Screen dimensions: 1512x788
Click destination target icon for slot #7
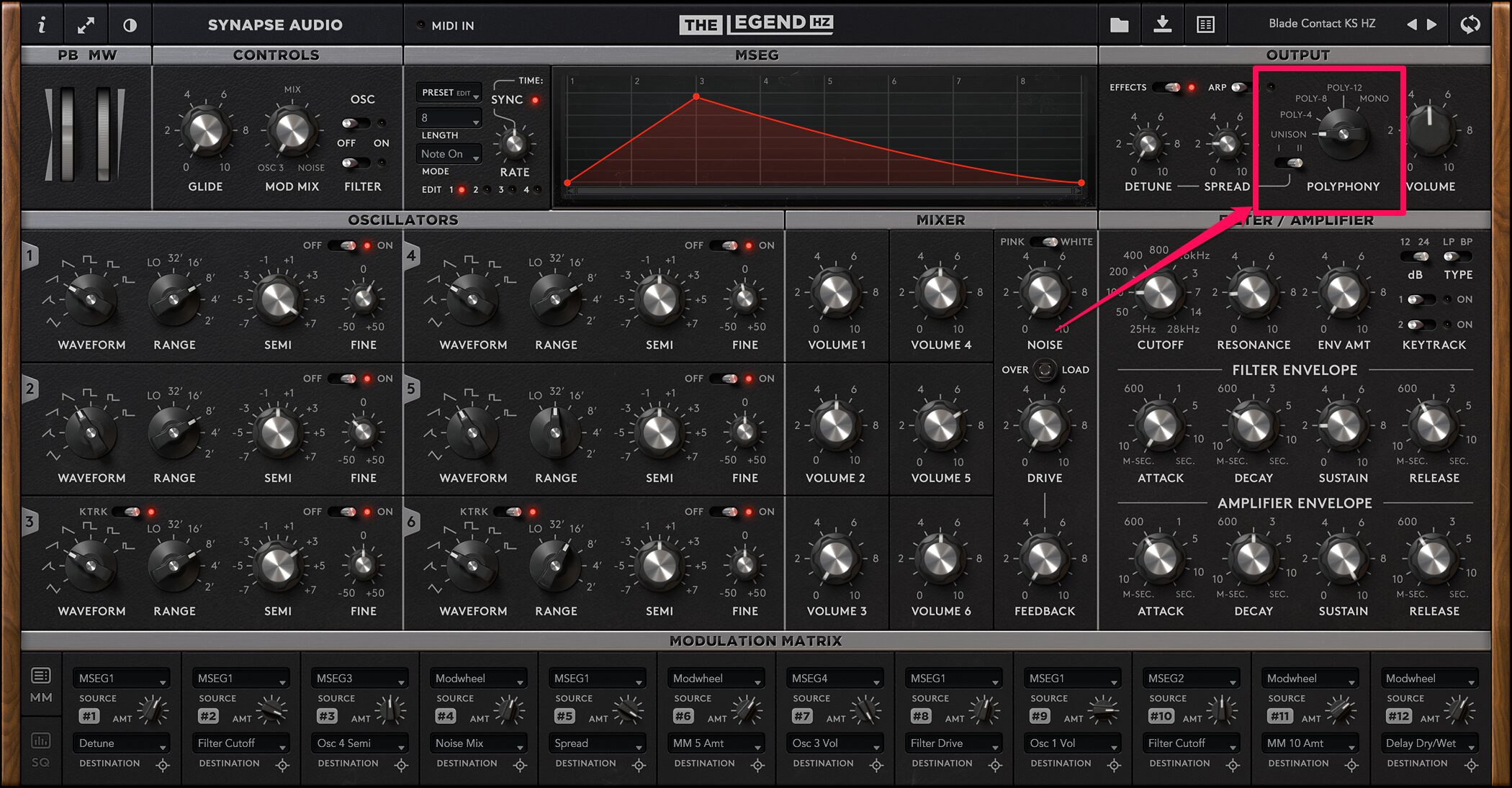tap(876, 765)
